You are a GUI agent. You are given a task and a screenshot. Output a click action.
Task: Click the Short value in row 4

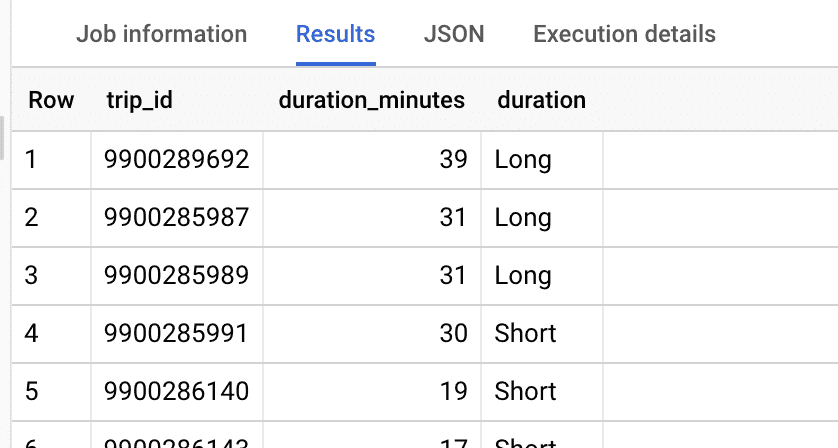[x=525, y=333]
